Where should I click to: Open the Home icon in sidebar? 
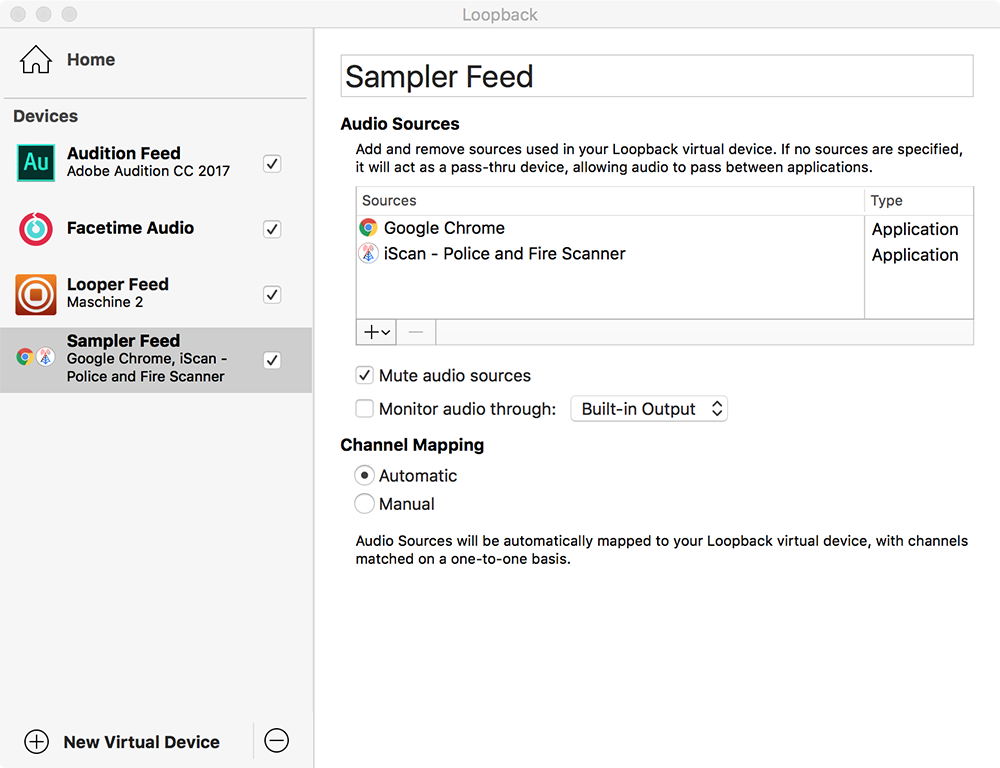35,59
